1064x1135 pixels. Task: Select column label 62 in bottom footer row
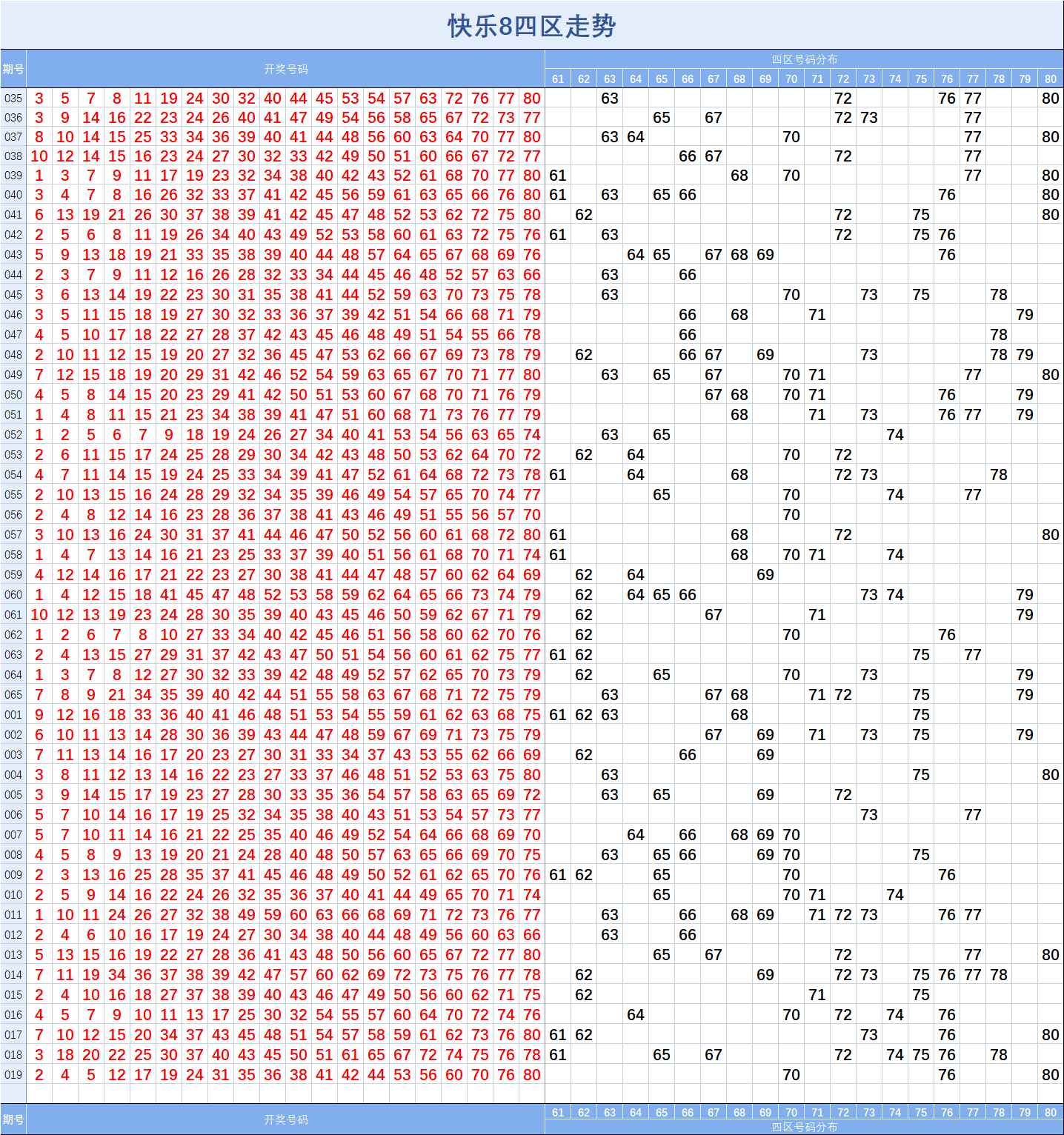pyautogui.click(x=584, y=1112)
